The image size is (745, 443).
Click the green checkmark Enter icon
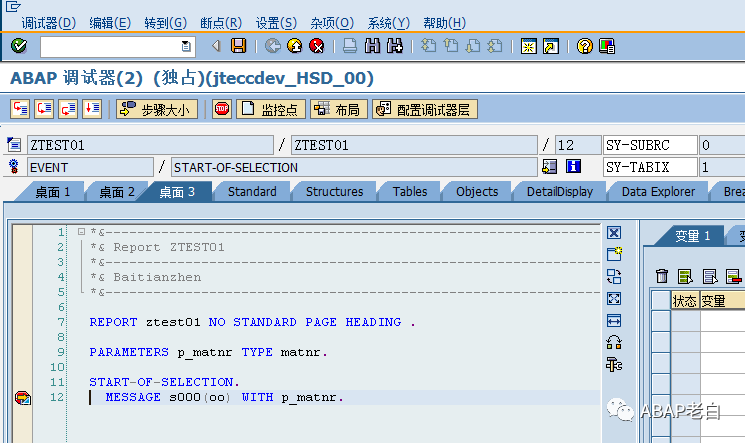(x=19, y=46)
